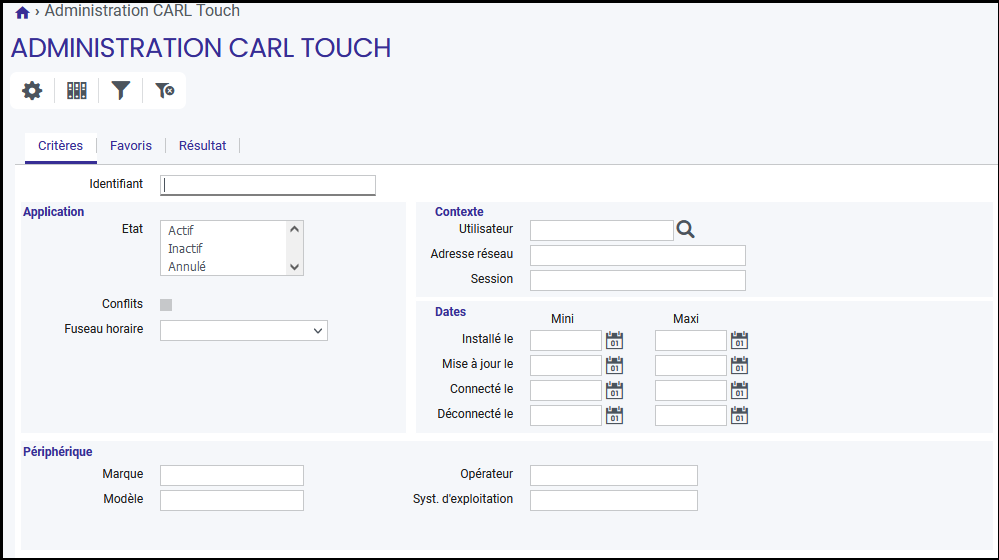Viewport: 999px width, 560px height.
Task: Focus the Session input field
Action: (638, 280)
